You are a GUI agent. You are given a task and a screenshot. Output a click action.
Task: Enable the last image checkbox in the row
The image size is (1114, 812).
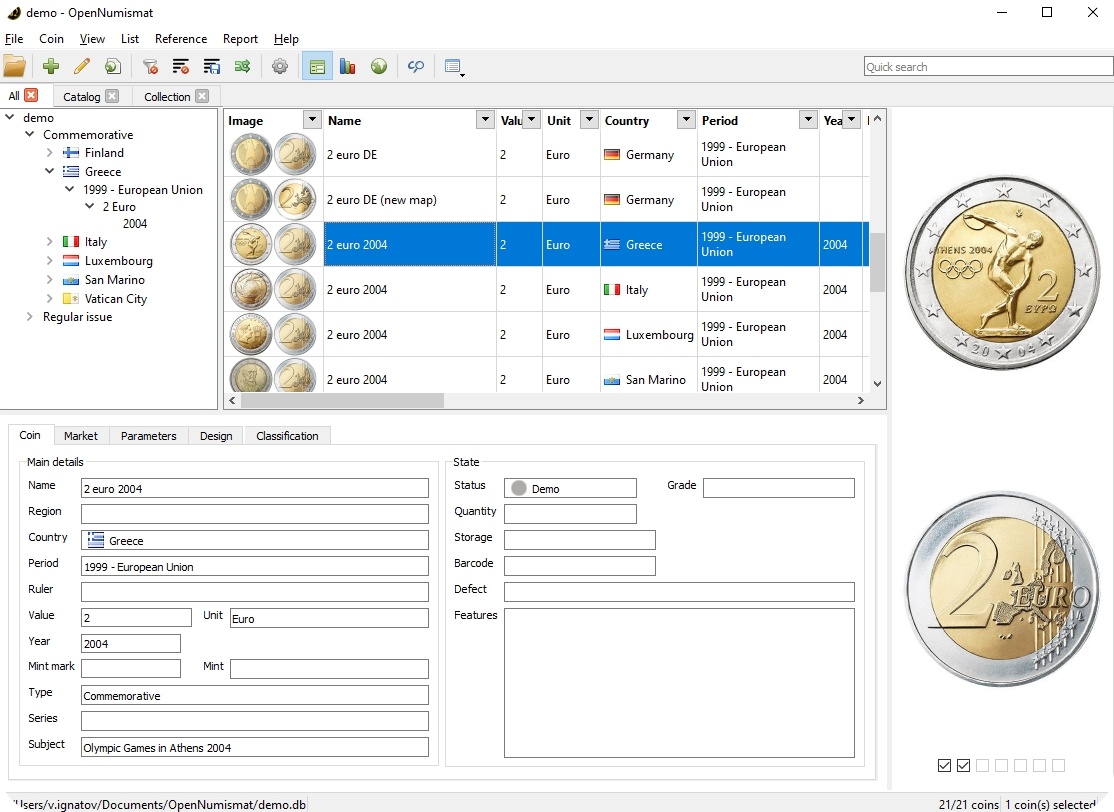click(1059, 765)
